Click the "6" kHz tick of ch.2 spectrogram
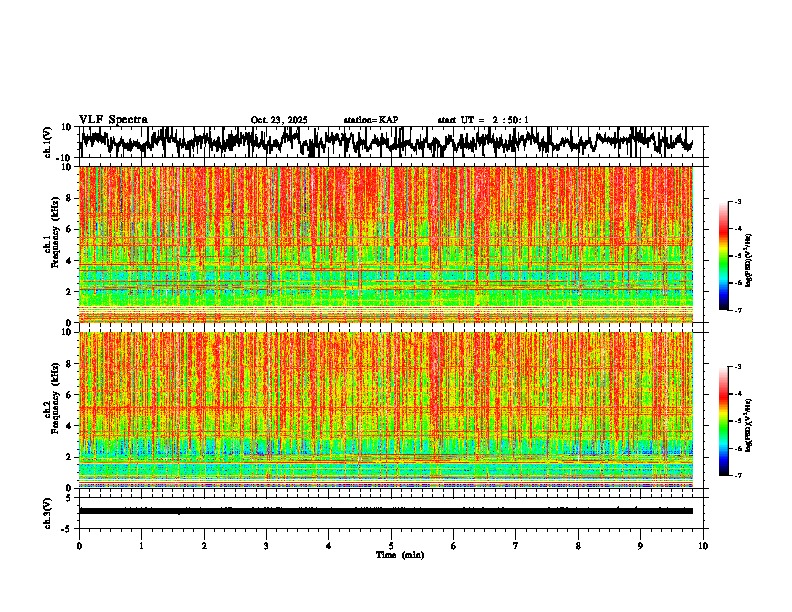Screen dimensions: 792x612 pyautogui.click(x=70, y=394)
